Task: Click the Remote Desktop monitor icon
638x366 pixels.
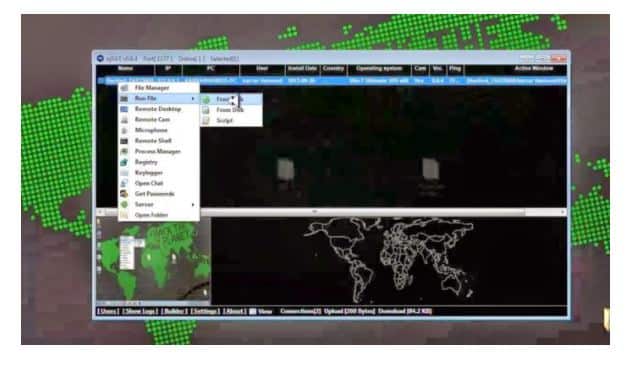Action: pos(125,109)
